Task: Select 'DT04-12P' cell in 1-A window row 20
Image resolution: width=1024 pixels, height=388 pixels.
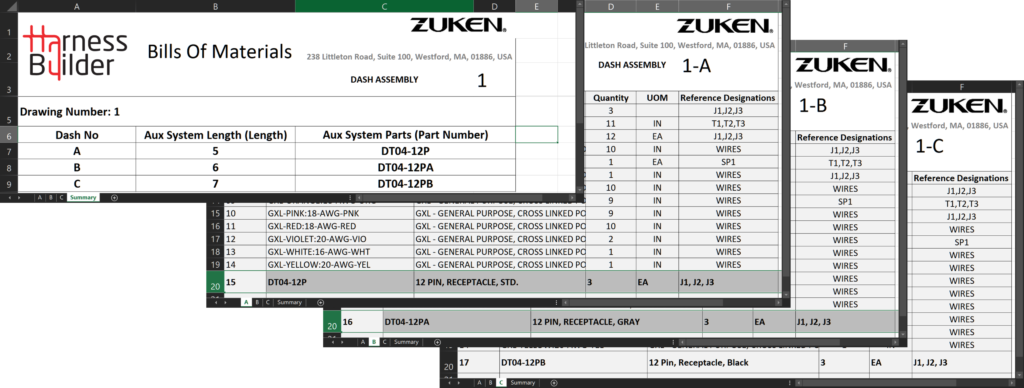Action: click(339, 282)
